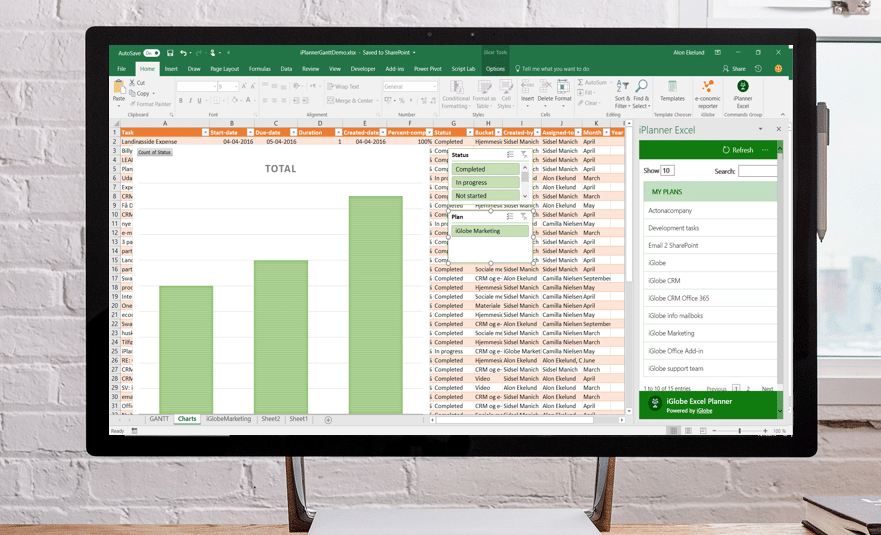Switch to the Formulas ribbon tab
881x535 pixels.
(x=260, y=69)
